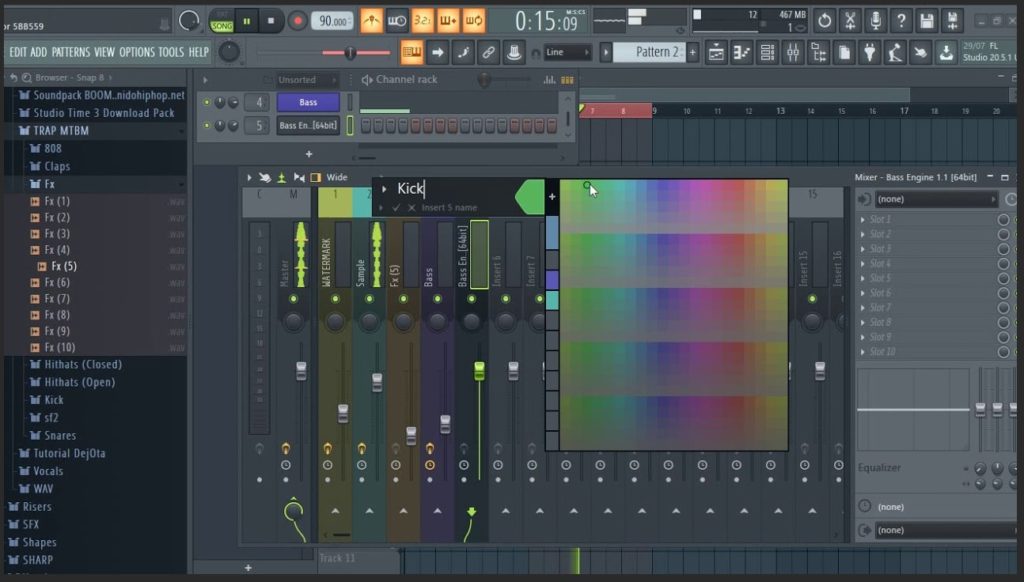Select the Bass En..[64bit] channel button

308,125
